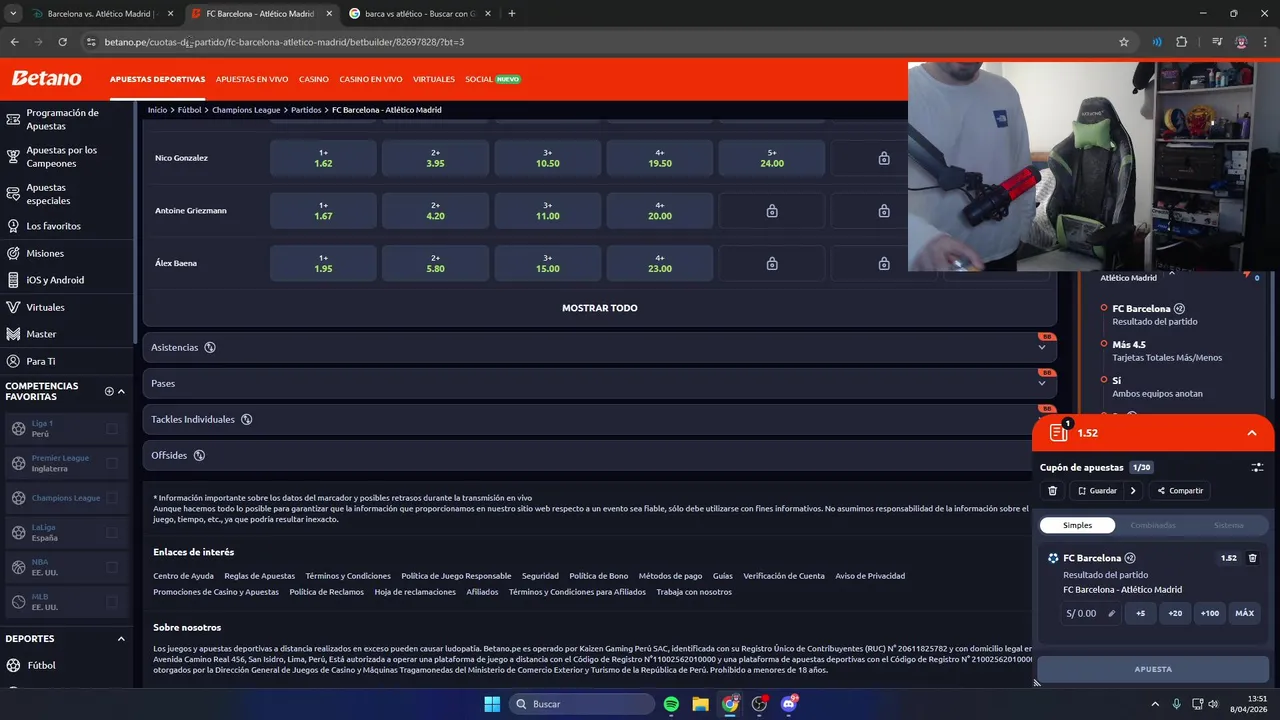
Task: Open Programación de Apuestas sidebar icon
Action: pos(13,119)
